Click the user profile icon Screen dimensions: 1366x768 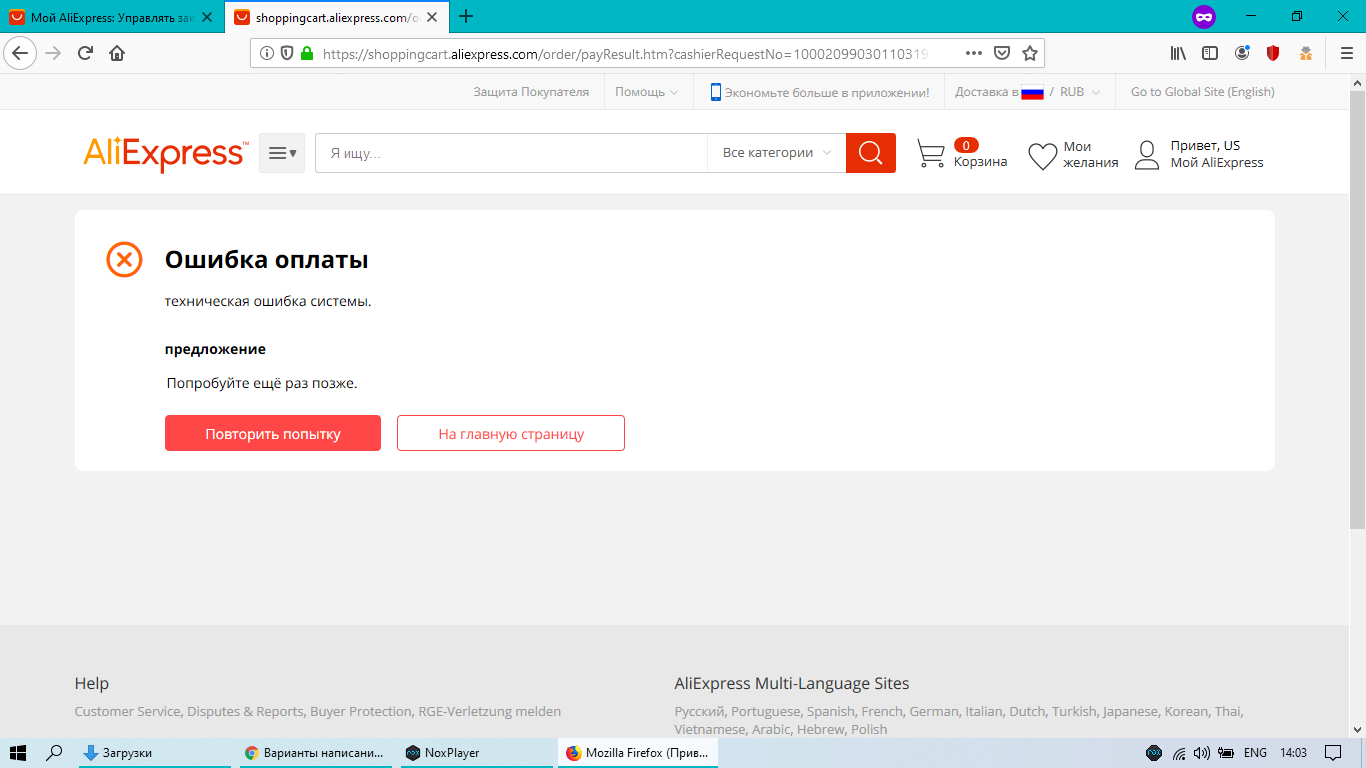click(1147, 155)
